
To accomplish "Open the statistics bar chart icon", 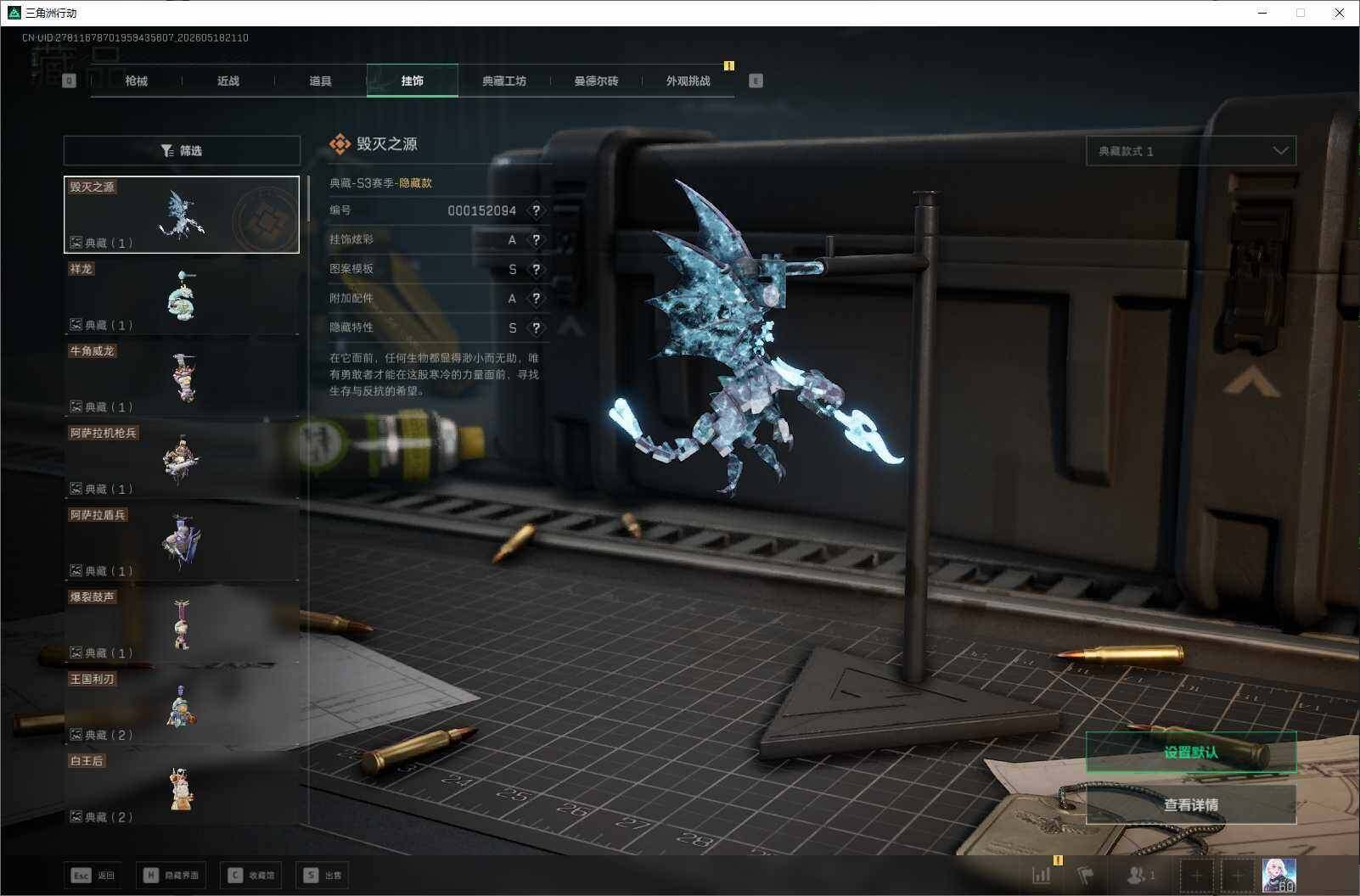I will coord(1042,875).
